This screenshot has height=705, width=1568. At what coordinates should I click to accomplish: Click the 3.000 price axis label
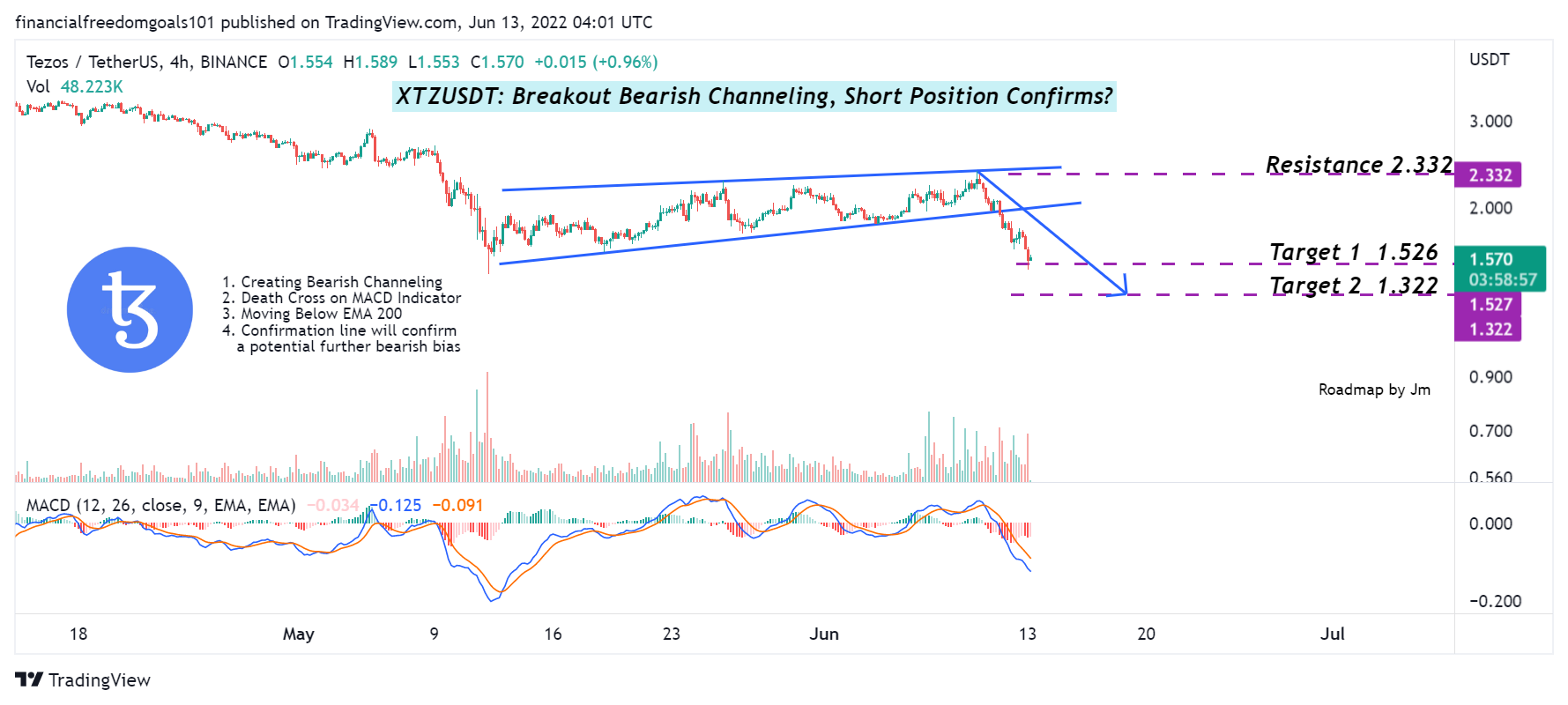pos(1490,121)
